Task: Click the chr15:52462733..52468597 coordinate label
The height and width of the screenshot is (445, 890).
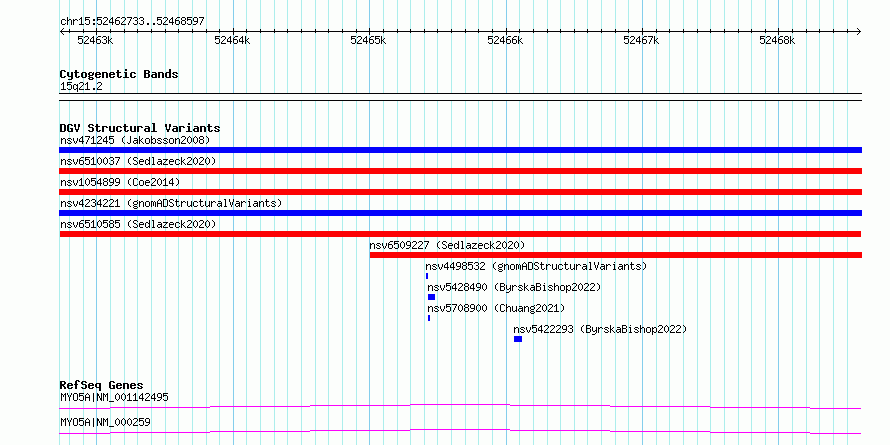Action: tap(132, 22)
